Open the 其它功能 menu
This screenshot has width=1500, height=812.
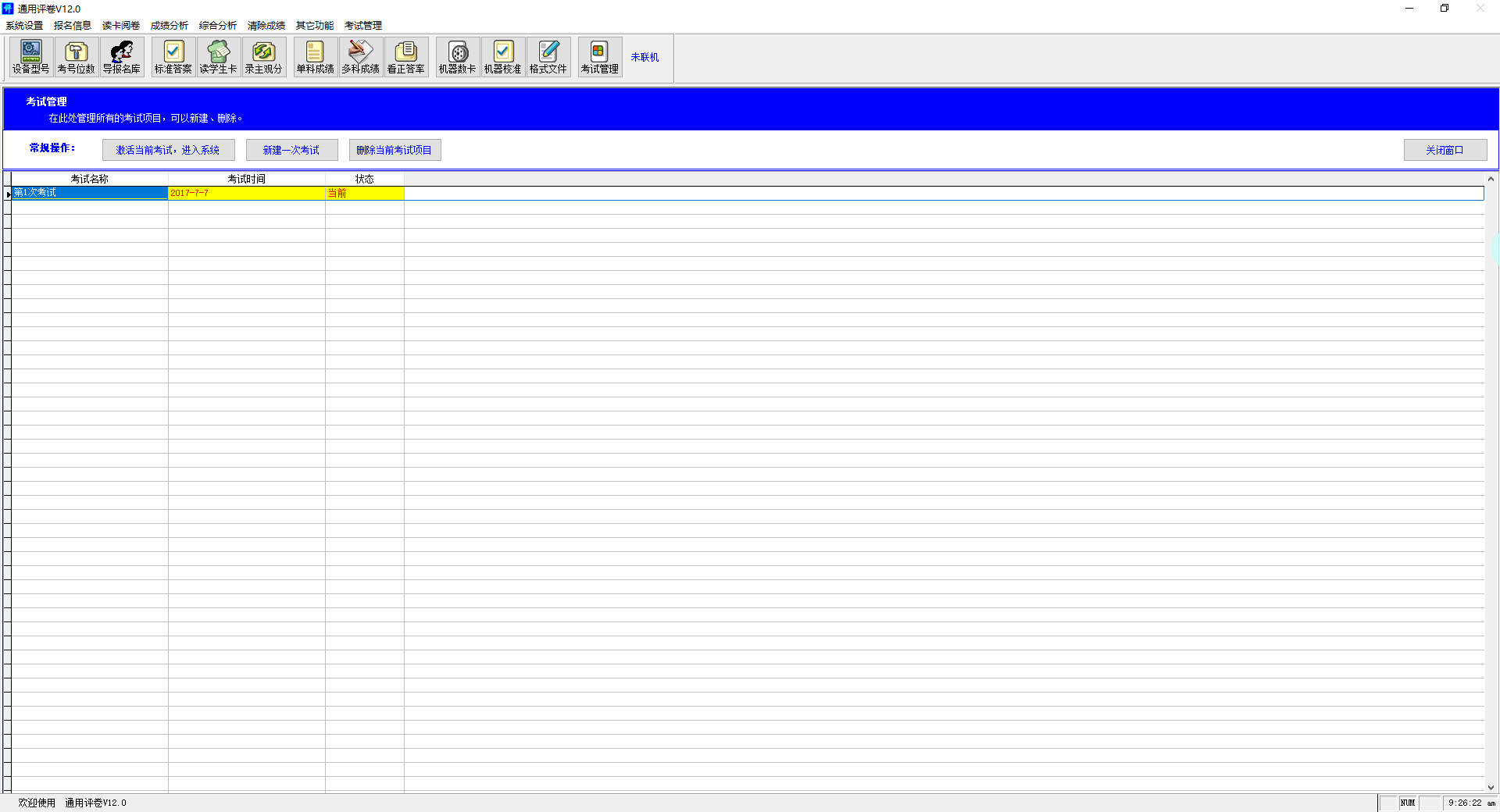(x=315, y=26)
